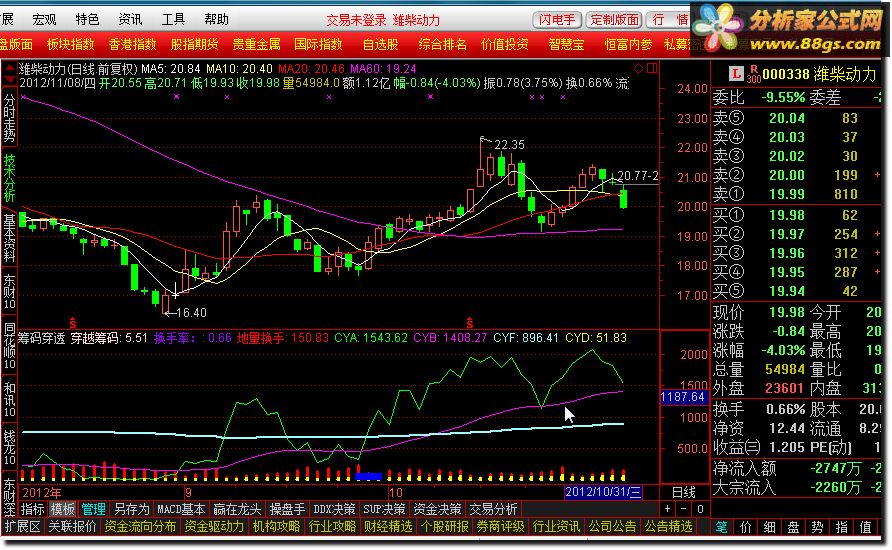Screen dimensions: 892x550
Task: Select 恒富内参 in the red toolbar
Action: tap(628, 44)
